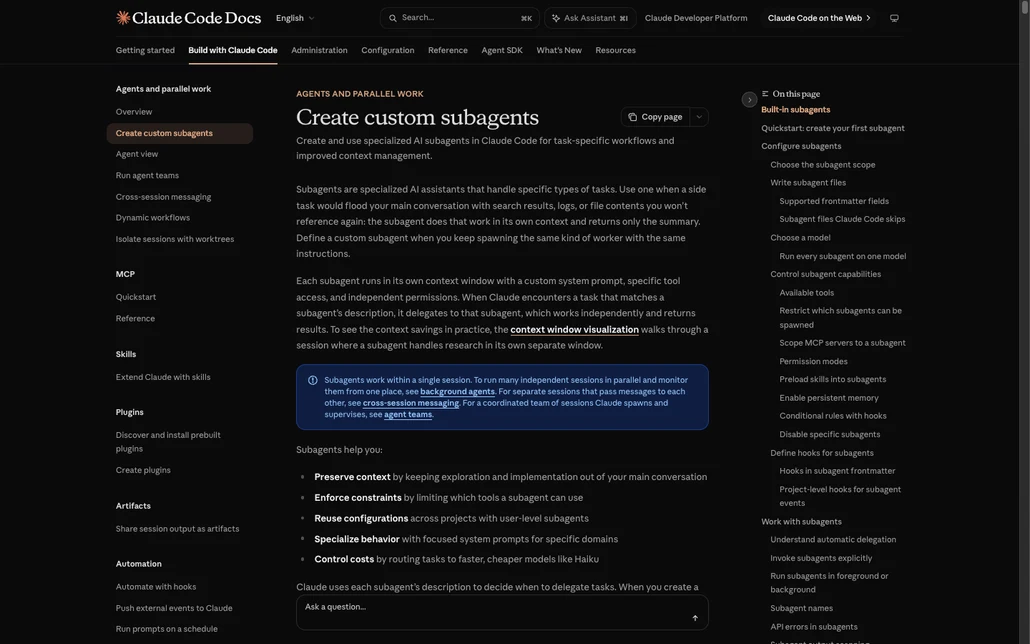Image resolution: width=1030 pixels, height=644 pixels.
Task: Open MCP Quickstart in sidebar
Action: tap(136, 297)
